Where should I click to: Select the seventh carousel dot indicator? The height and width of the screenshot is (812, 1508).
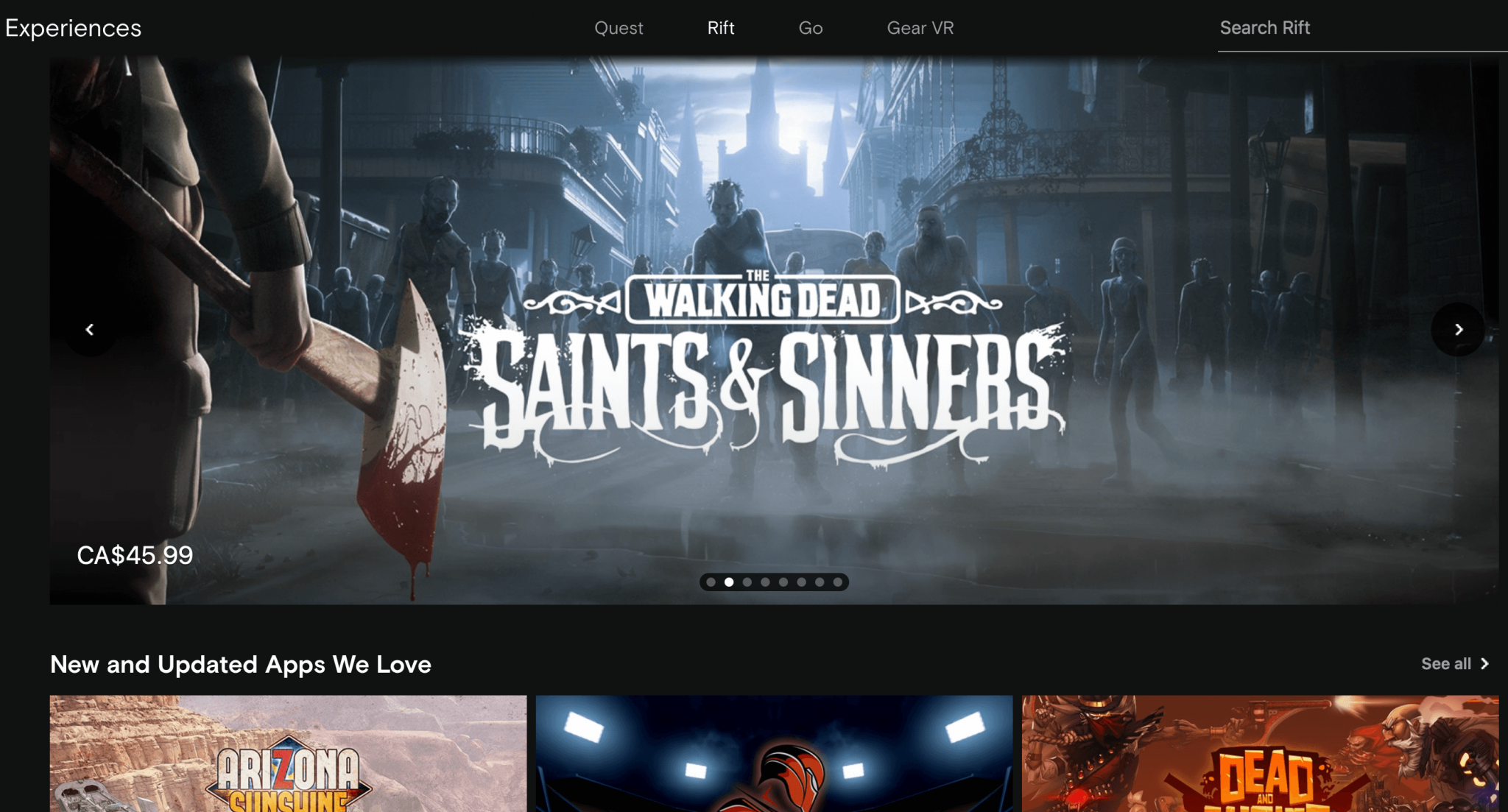click(x=820, y=582)
